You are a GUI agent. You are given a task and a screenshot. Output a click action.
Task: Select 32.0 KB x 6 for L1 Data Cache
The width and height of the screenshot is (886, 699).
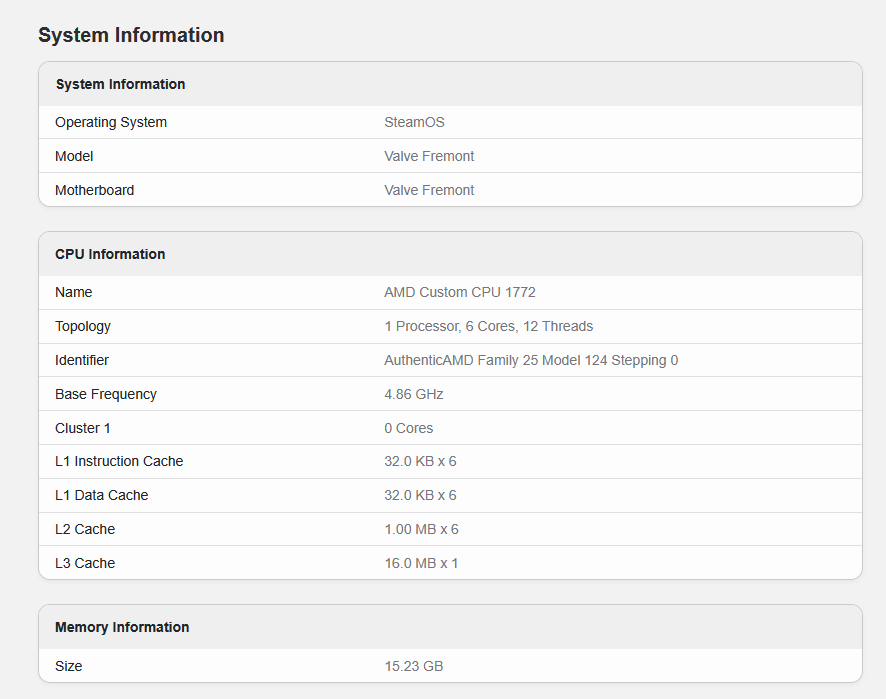(420, 495)
